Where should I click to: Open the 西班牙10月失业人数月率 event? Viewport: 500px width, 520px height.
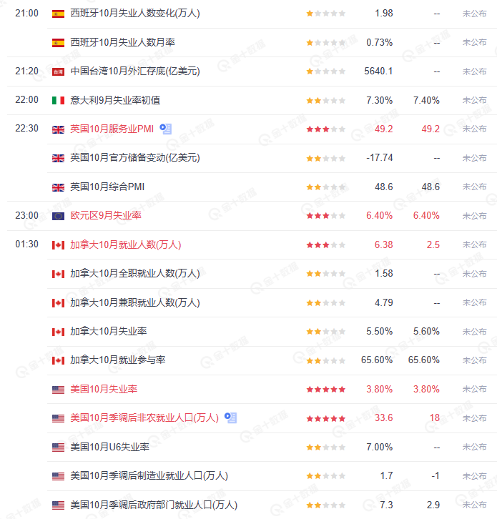(123, 42)
